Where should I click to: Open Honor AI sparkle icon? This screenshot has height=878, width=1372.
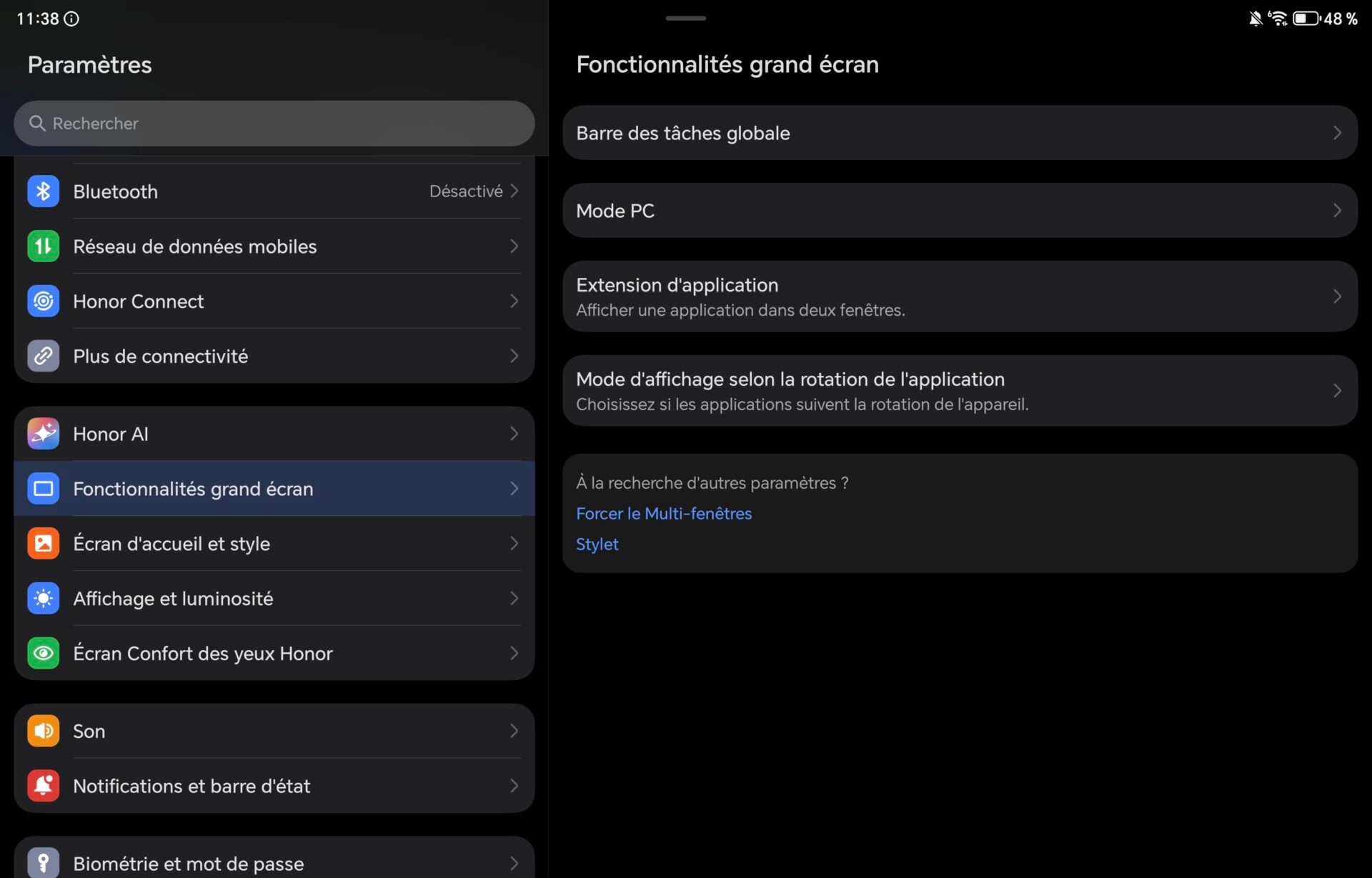pos(43,434)
